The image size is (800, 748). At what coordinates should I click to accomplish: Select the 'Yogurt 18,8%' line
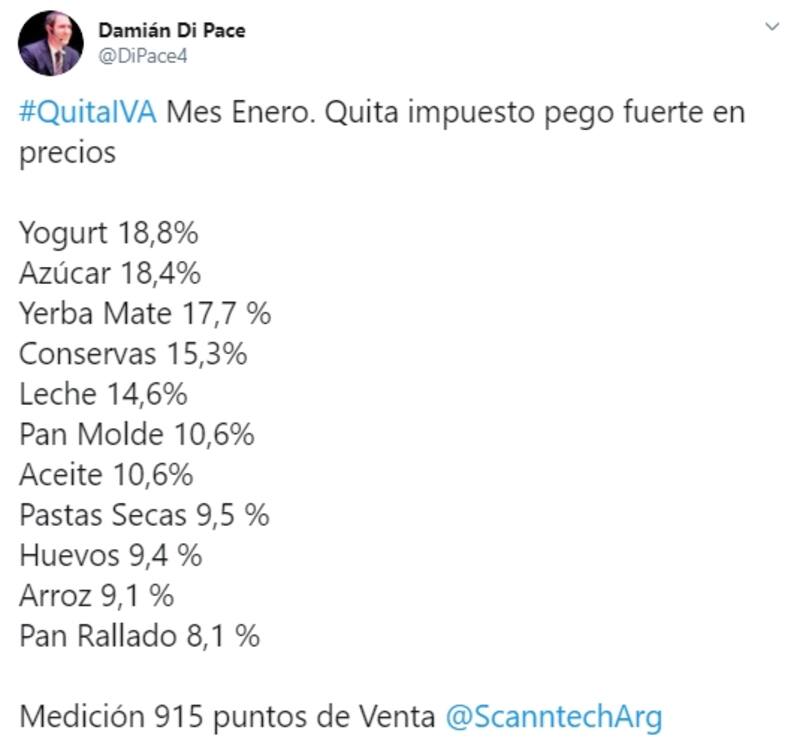pos(108,233)
